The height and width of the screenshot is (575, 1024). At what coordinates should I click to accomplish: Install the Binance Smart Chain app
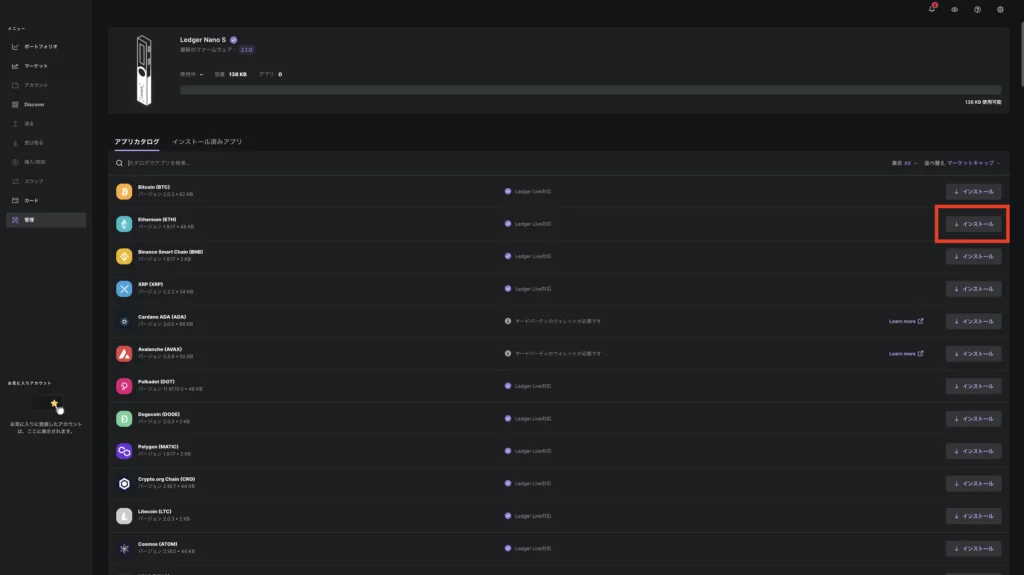[x=974, y=257]
